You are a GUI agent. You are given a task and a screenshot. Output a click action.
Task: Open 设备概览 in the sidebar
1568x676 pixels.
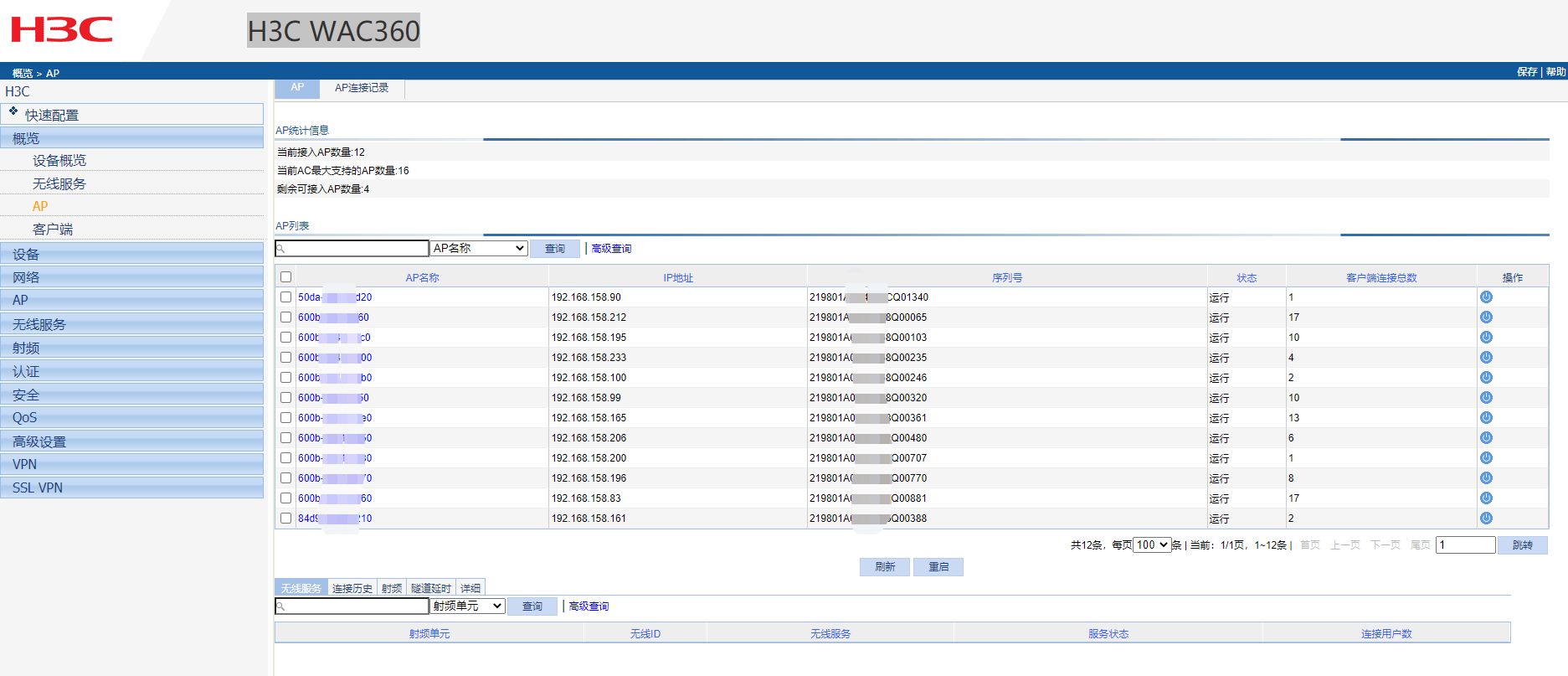[x=59, y=161]
